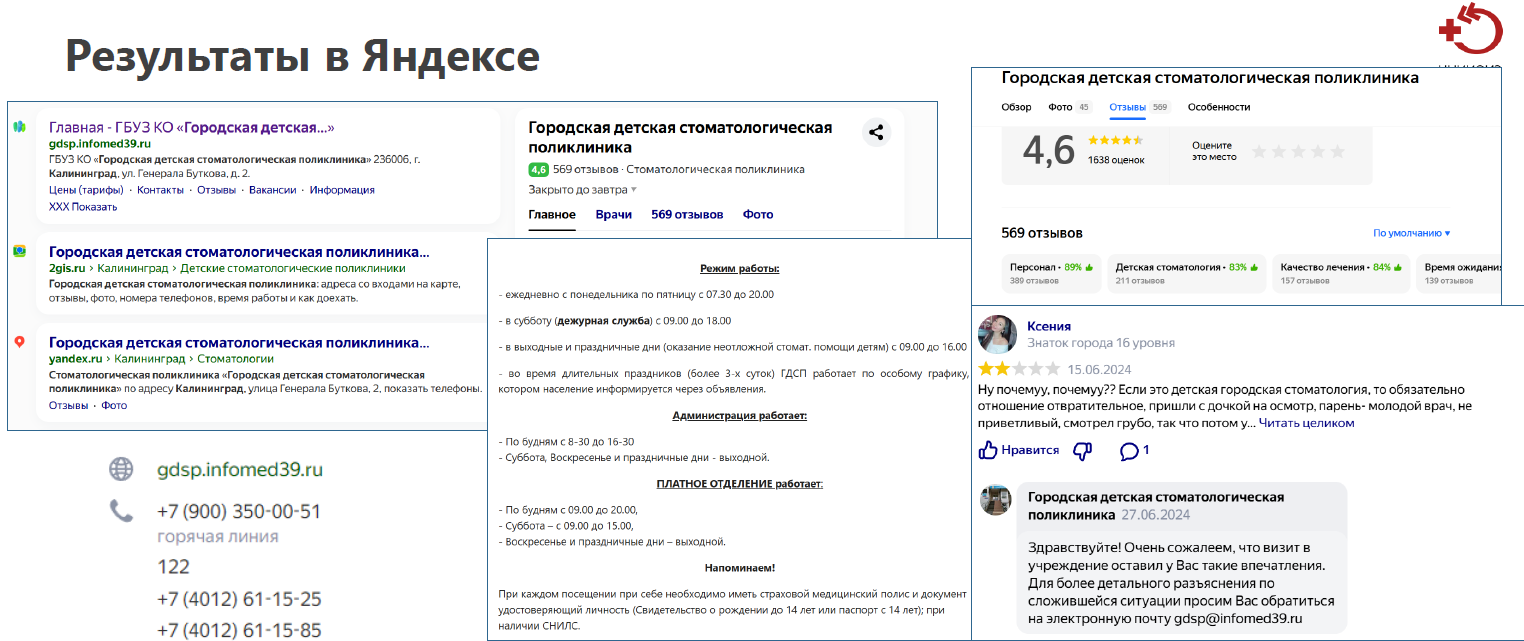Click the 'Читать целиком' link in the review
This screenshot has height=641, width=1524.
(x=1307, y=423)
